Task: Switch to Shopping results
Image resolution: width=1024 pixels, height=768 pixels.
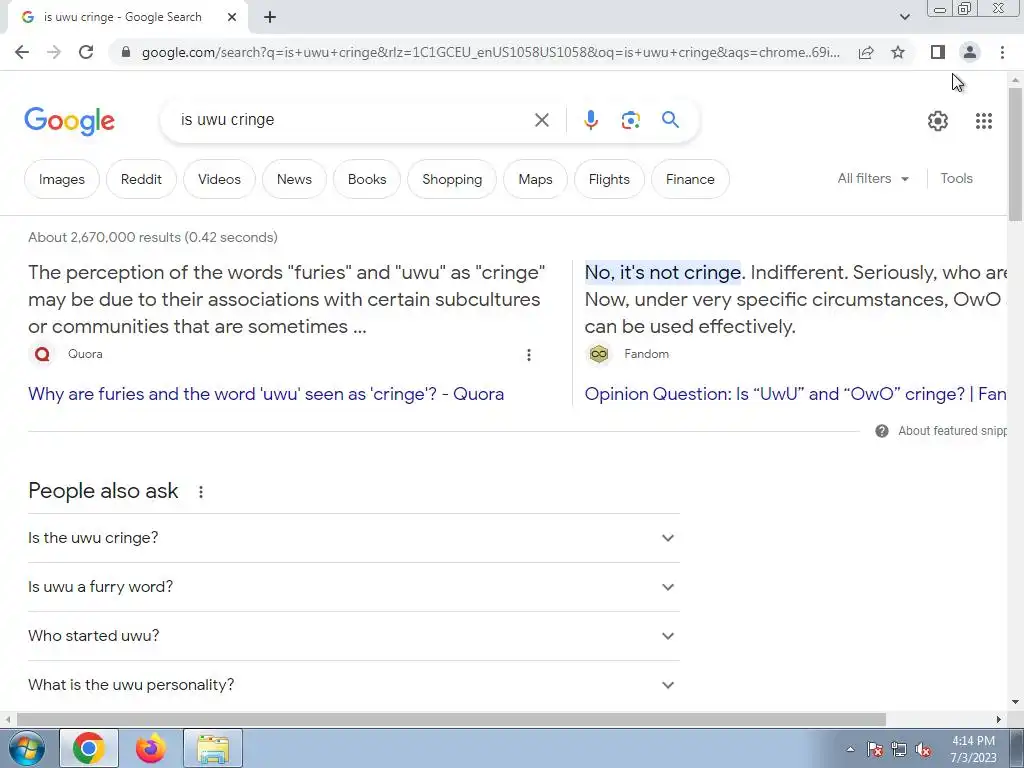Action: pos(452,179)
